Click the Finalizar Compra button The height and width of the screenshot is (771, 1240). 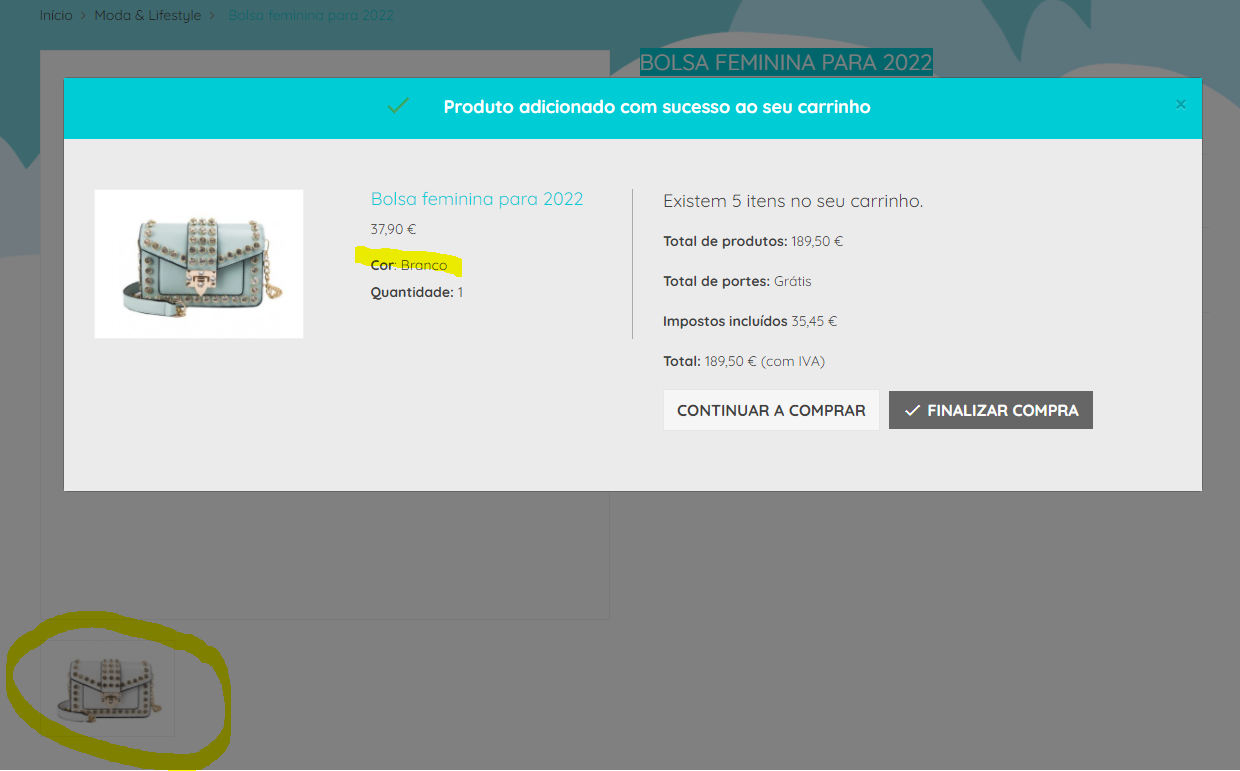pyautogui.click(x=991, y=410)
